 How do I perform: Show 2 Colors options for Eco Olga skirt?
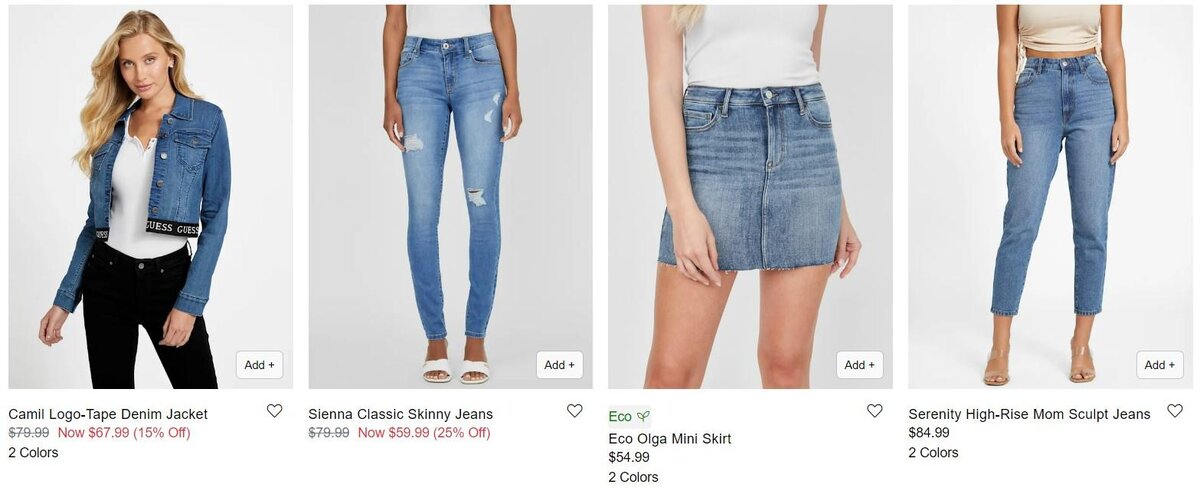(x=633, y=477)
